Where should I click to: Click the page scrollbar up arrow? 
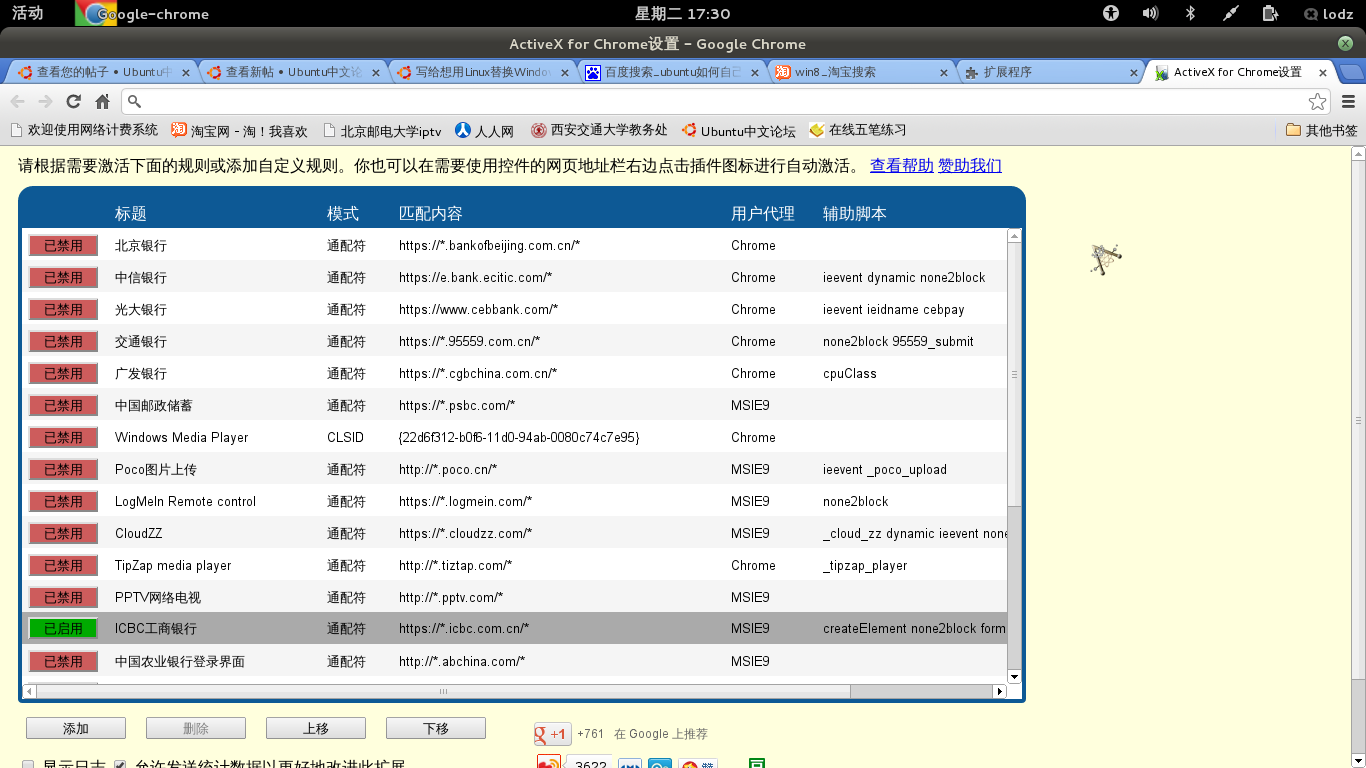[1358, 153]
